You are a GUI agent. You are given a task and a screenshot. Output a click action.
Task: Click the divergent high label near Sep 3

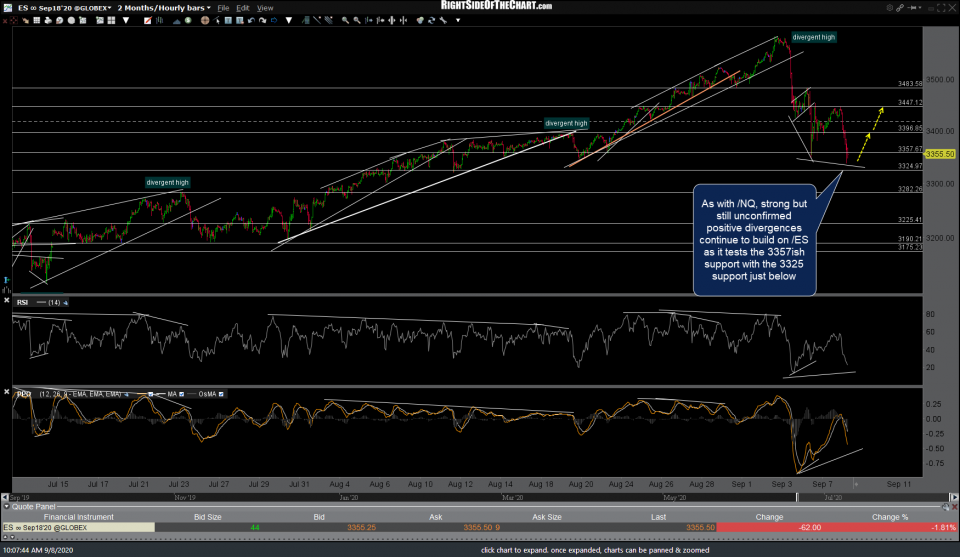pyautogui.click(x=813, y=37)
